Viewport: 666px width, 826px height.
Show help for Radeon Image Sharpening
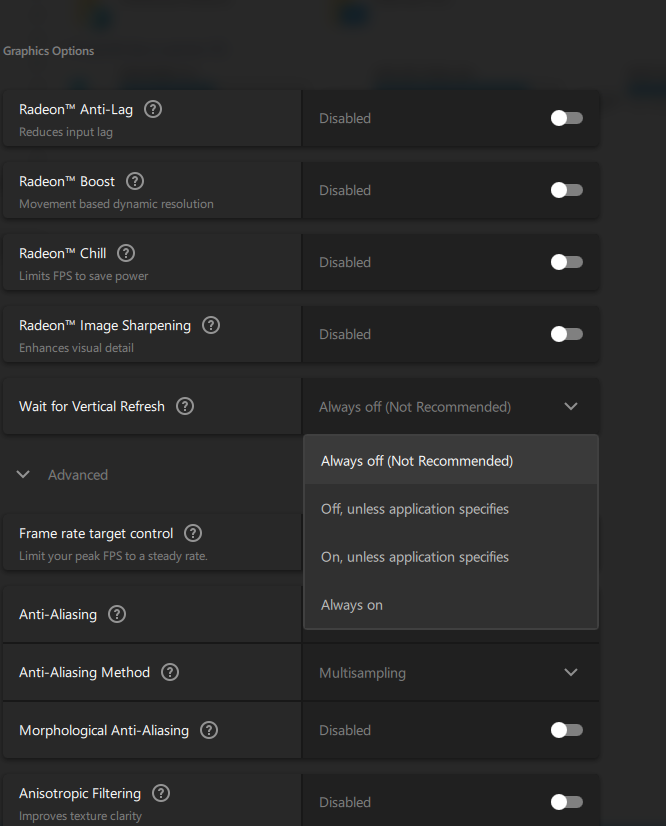[x=211, y=325]
